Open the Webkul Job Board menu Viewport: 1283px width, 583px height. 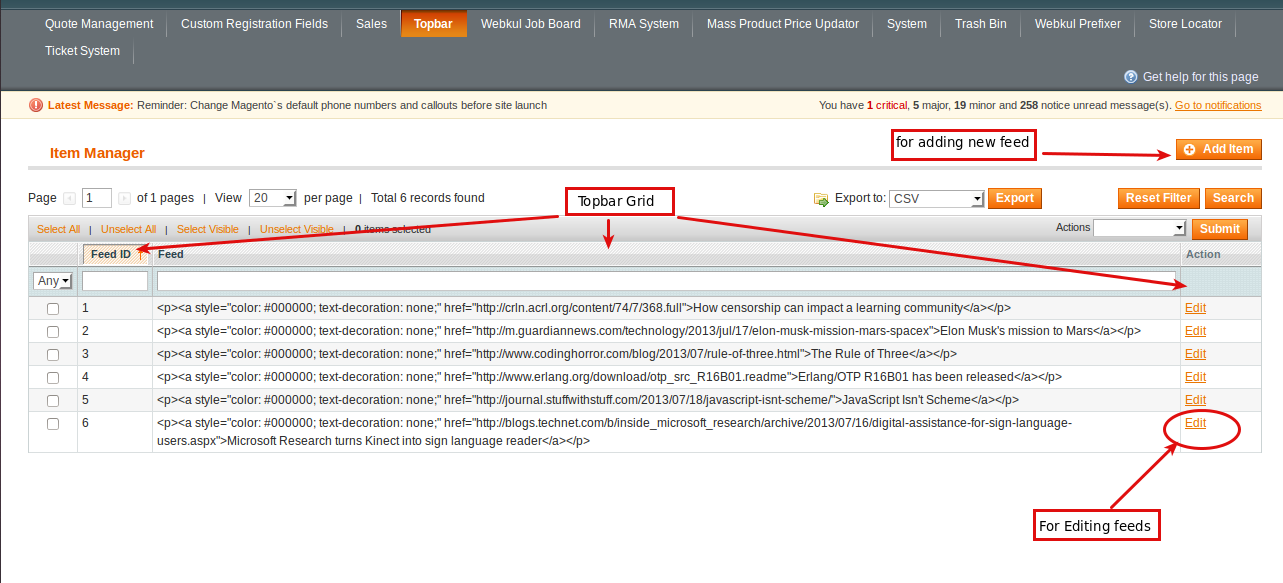click(x=530, y=24)
